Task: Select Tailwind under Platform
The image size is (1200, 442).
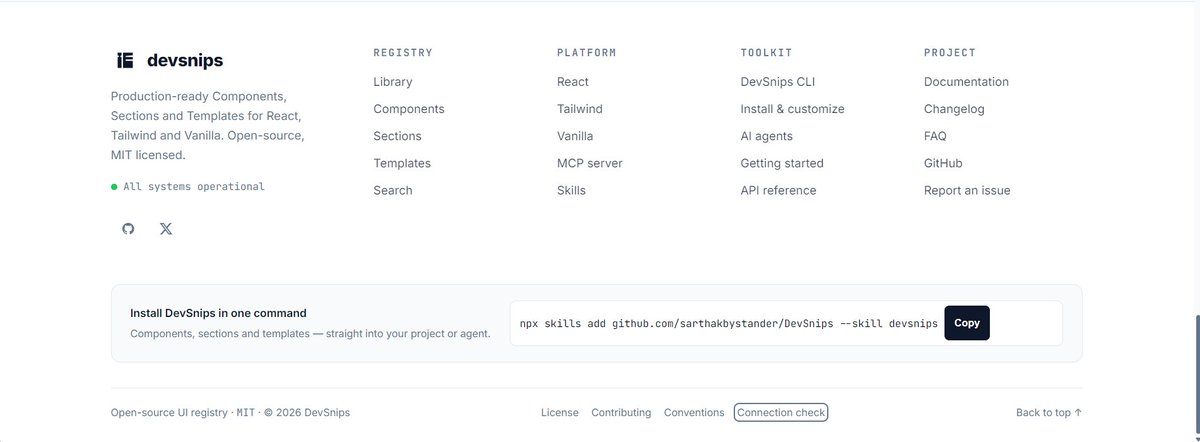Action: [x=580, y=109]
